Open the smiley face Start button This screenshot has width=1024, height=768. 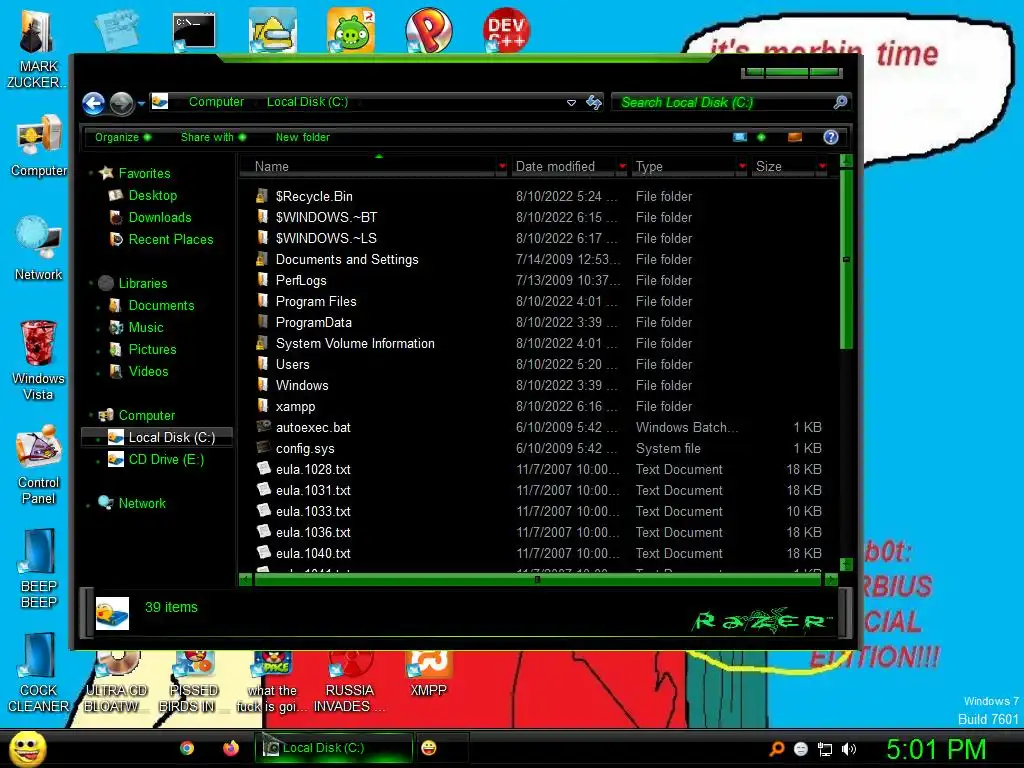pyautogui.click(x=27, y=749)
